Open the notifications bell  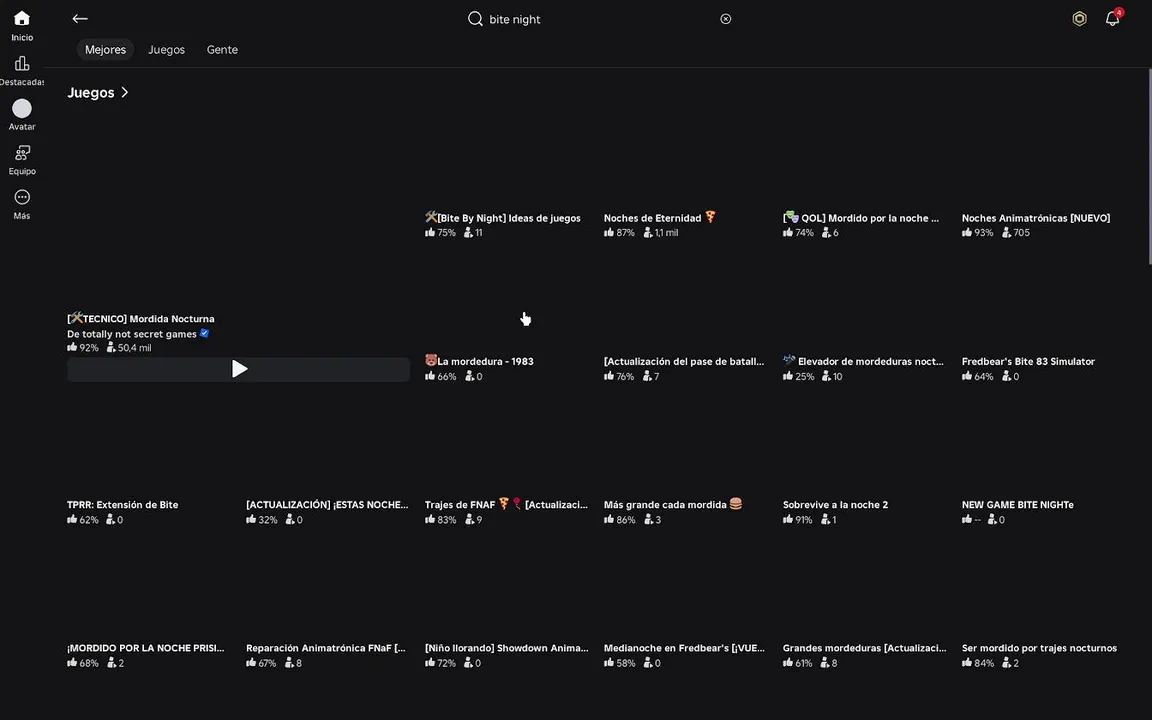click(1112, 19)
